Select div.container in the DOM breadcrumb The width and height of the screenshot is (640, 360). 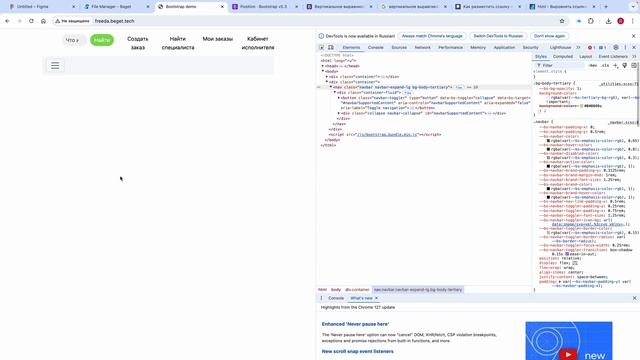tap(357, 290)
